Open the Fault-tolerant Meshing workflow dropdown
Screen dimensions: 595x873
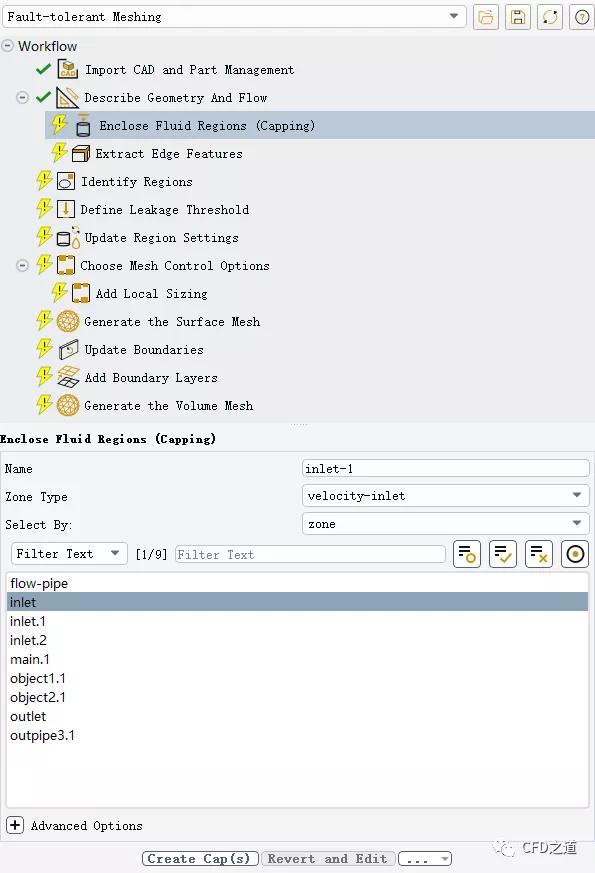234,17
